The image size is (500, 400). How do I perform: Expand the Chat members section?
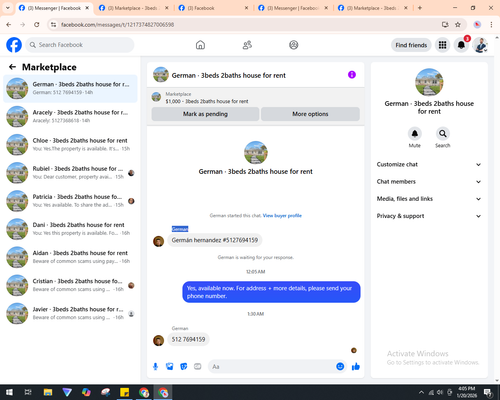pyautogui.click(x=429, y=182)
